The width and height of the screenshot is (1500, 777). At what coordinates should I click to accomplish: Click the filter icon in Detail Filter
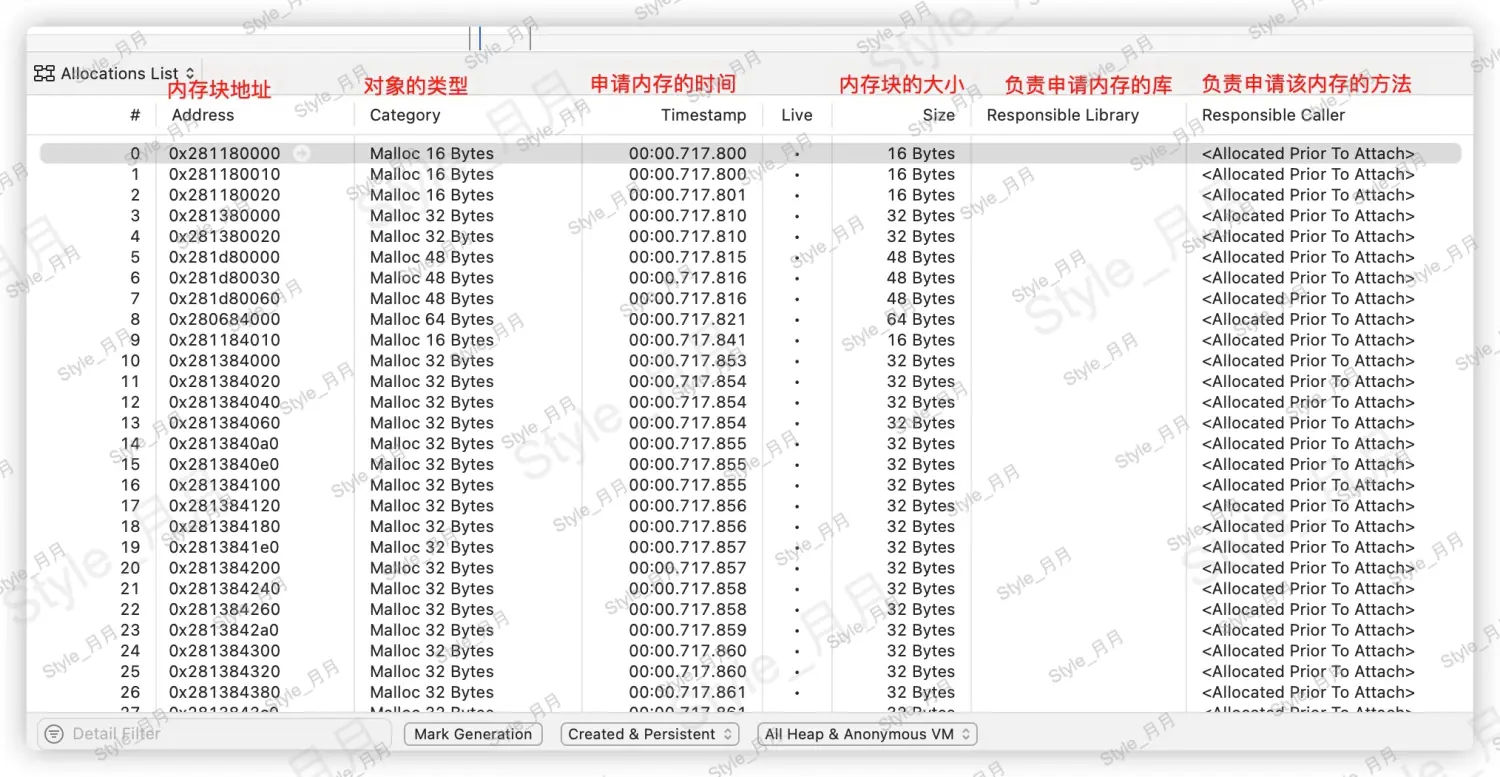[x=54, y=734]
